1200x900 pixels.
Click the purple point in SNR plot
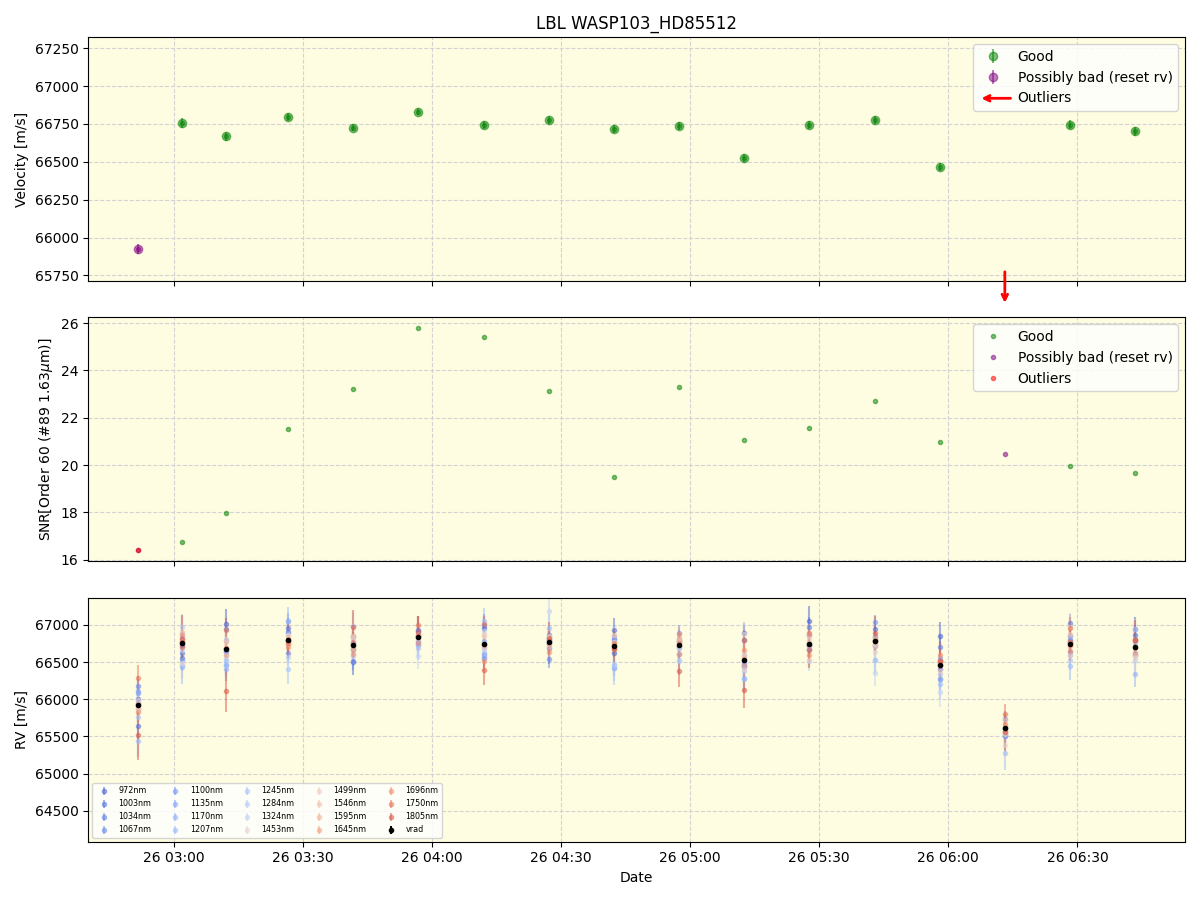pos(1005,454)
